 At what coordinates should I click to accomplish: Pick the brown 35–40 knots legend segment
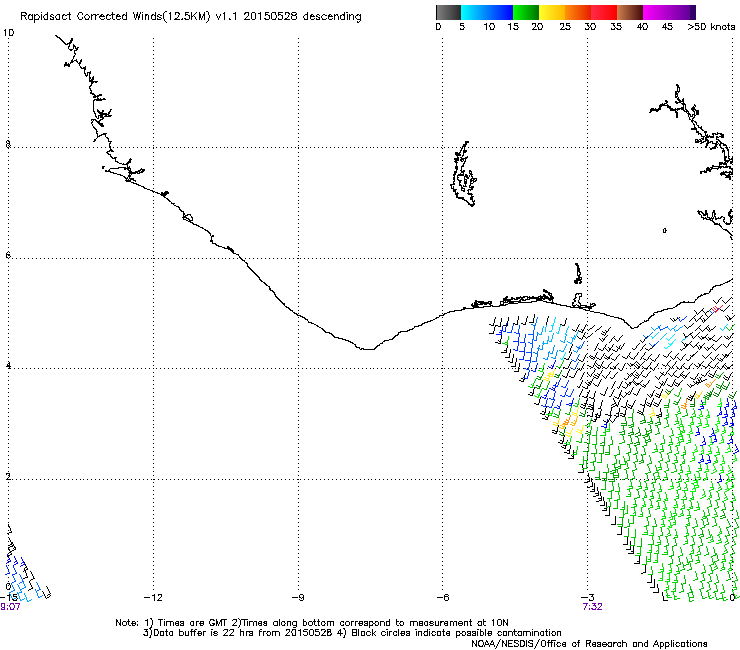(x=630, y=12)
